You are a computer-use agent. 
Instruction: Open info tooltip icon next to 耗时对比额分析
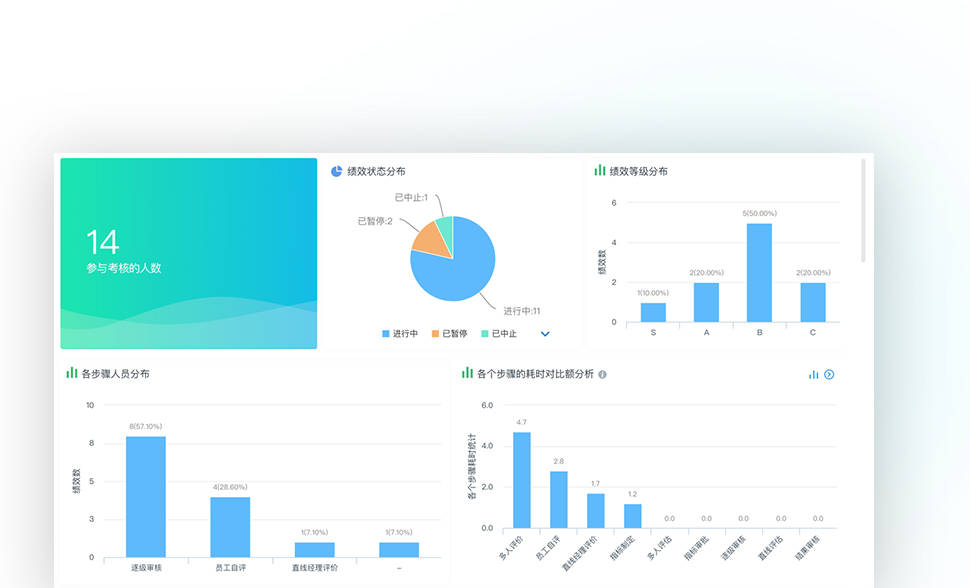tap(602, 374)
